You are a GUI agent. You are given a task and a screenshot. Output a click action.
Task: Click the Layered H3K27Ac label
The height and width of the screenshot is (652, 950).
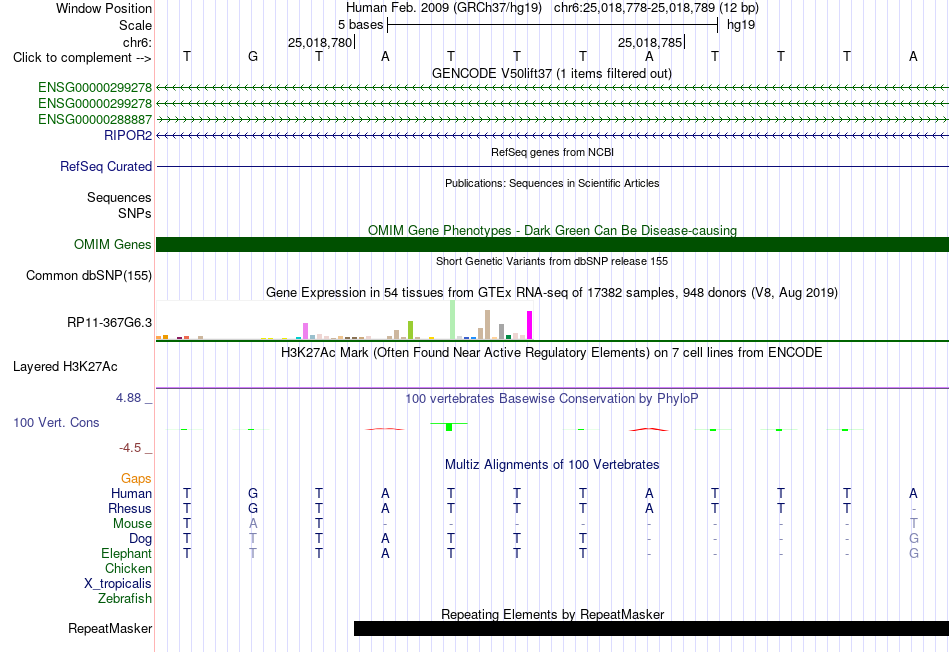pos(65,367)
